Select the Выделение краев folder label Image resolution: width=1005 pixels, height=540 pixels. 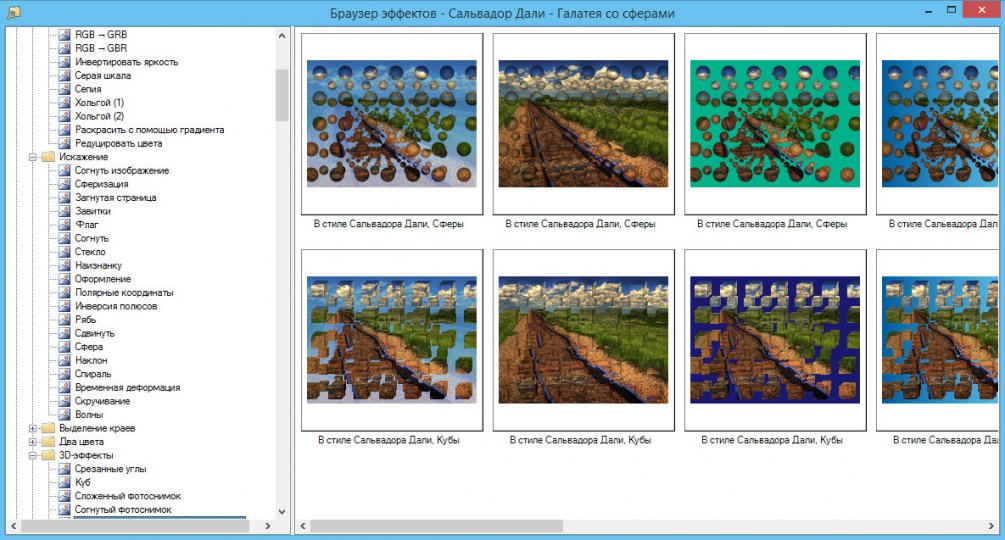click(x=97, y=428)
